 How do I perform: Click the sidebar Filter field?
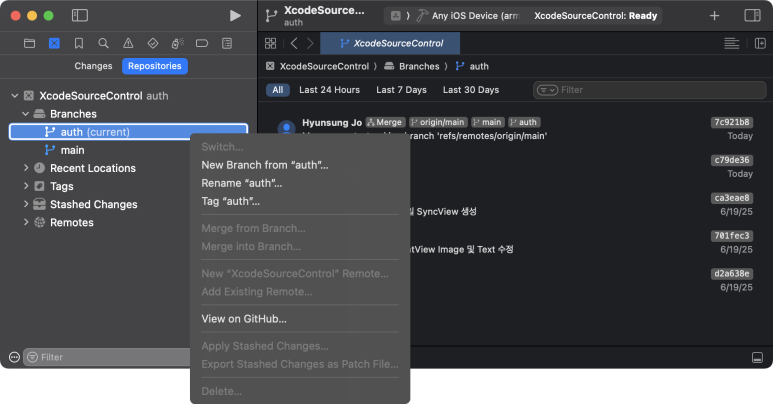(x=107, y=357)
